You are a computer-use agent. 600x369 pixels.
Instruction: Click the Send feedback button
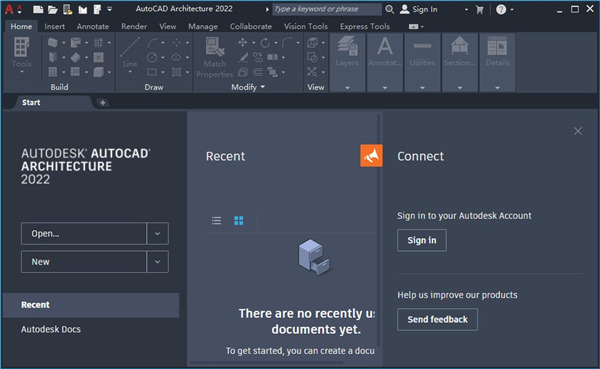(437, 319)
